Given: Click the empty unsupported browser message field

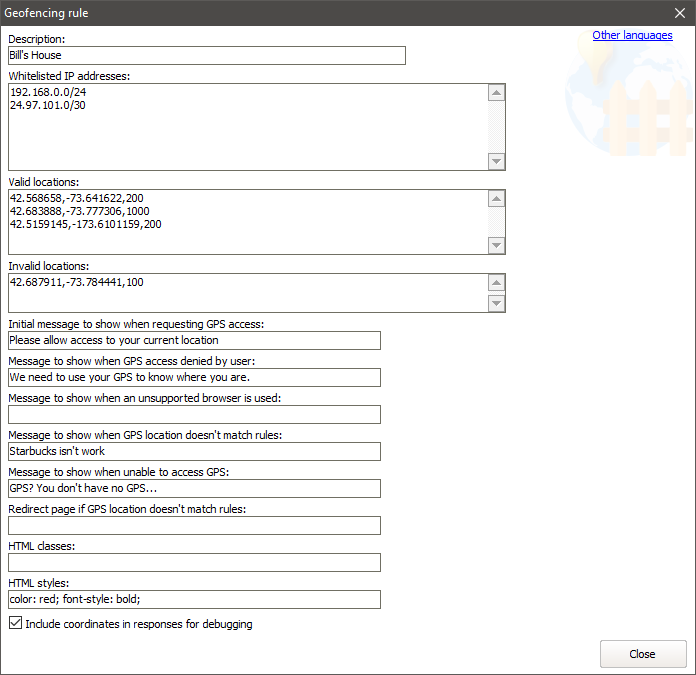Looking at the screenshot, I should (x=194, y=414).
